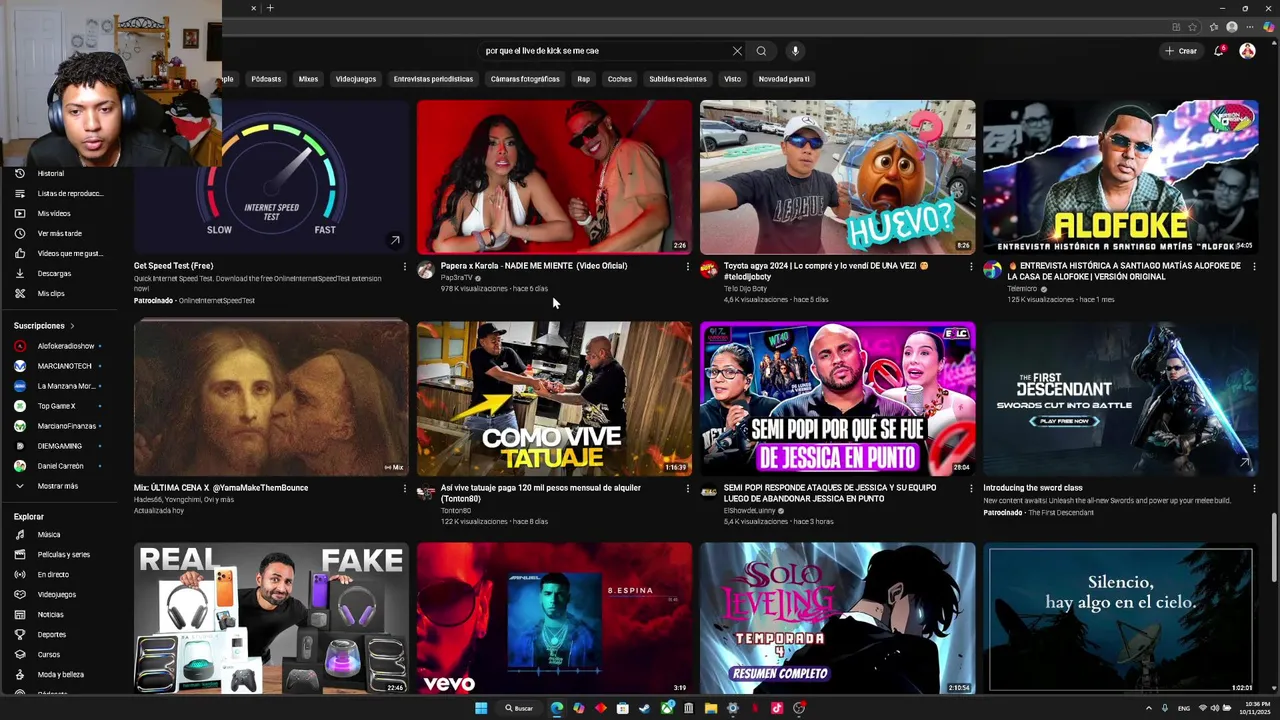Open the Windows Start menu
The image size is (1280, 720).
pyautogui.click(x=481, y=708)
